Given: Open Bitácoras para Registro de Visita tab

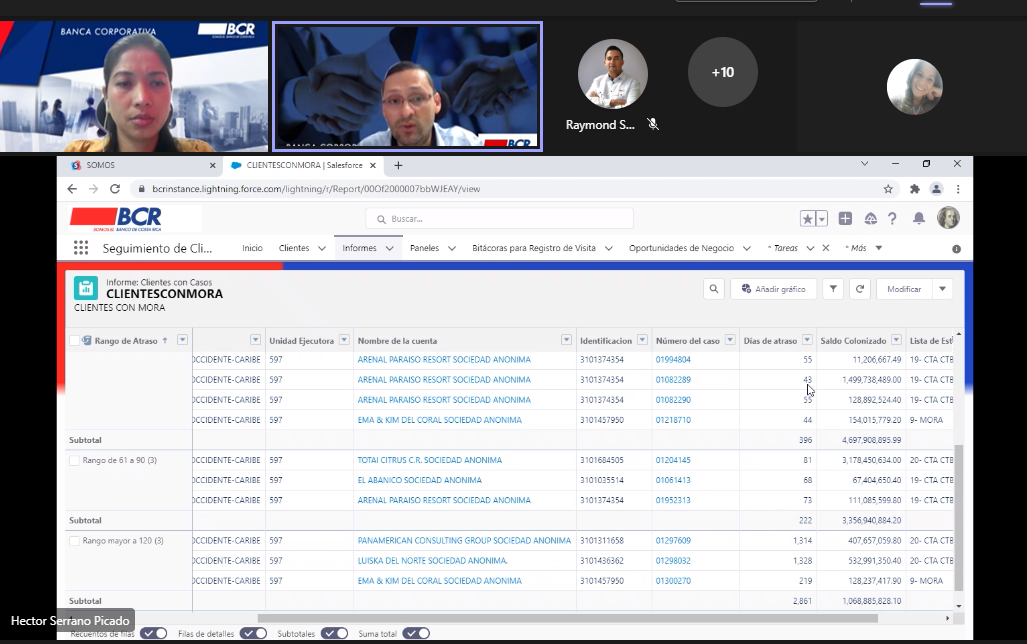Looking at the screenshot, I should 534,248.
